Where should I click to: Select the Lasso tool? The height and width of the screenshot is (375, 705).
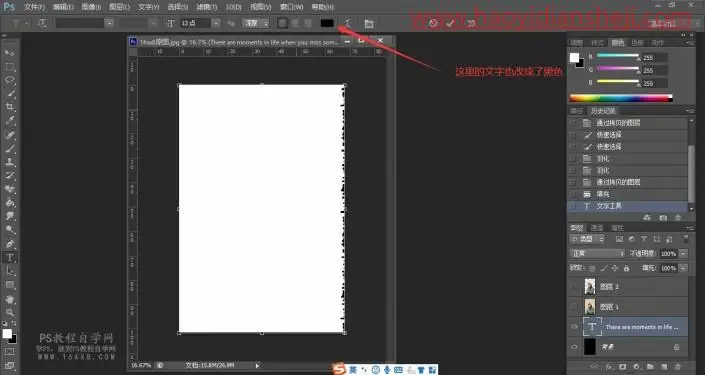click(9, 80)
